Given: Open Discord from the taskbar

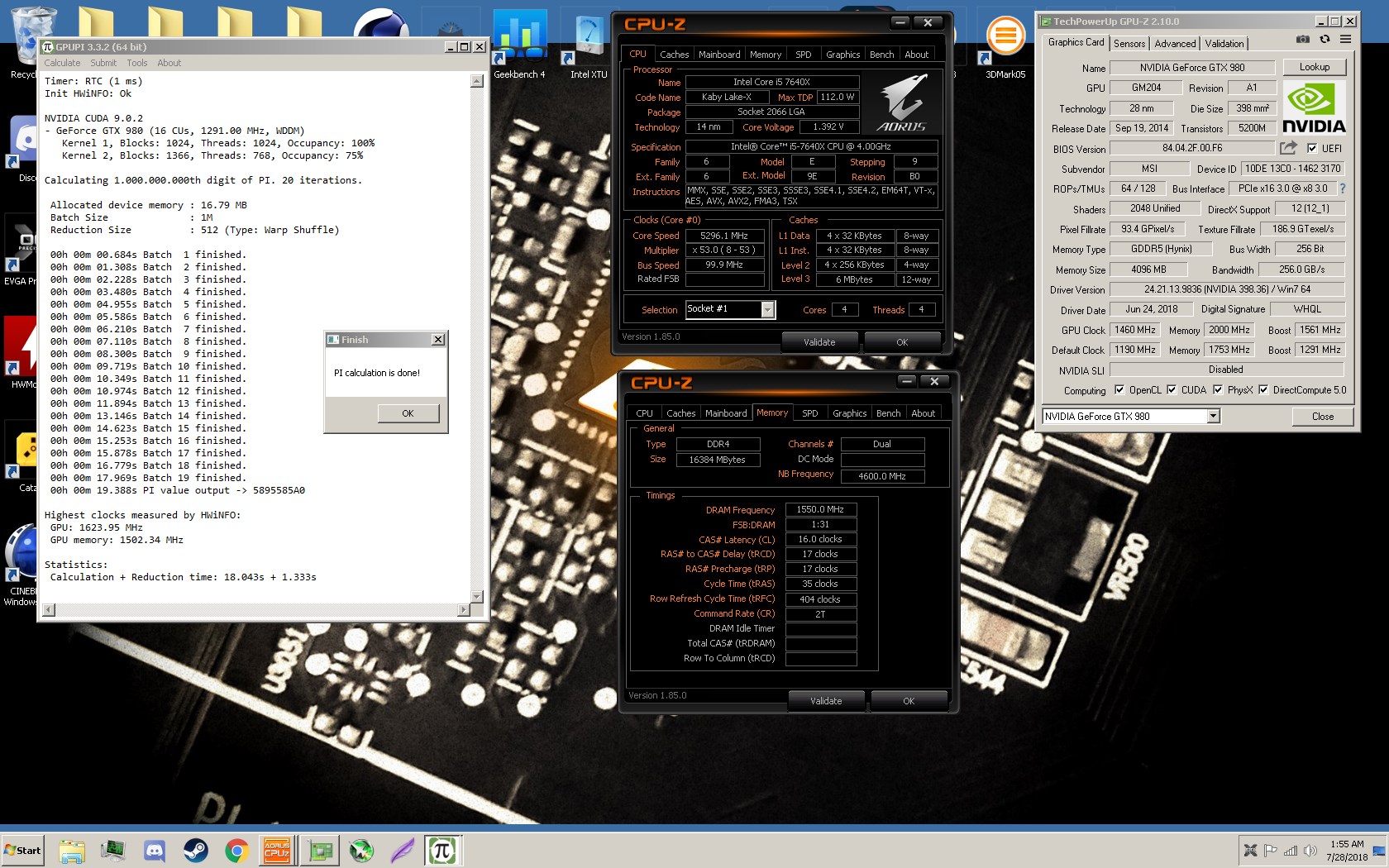Looking at the screenshot, I should pos(155,850).
